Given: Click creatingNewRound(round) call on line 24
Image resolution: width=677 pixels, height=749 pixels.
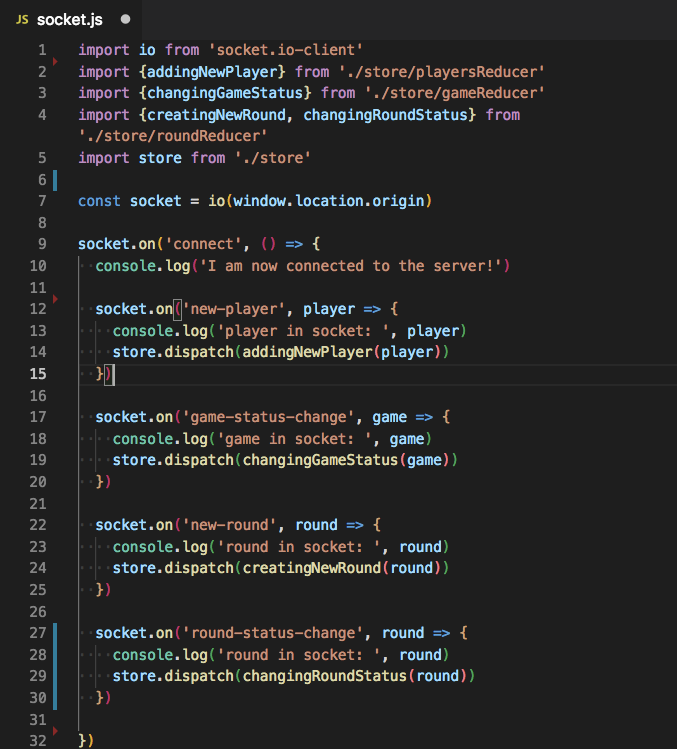Looking at the screenshot, I should pyautogui.click(x=342, y=568).
